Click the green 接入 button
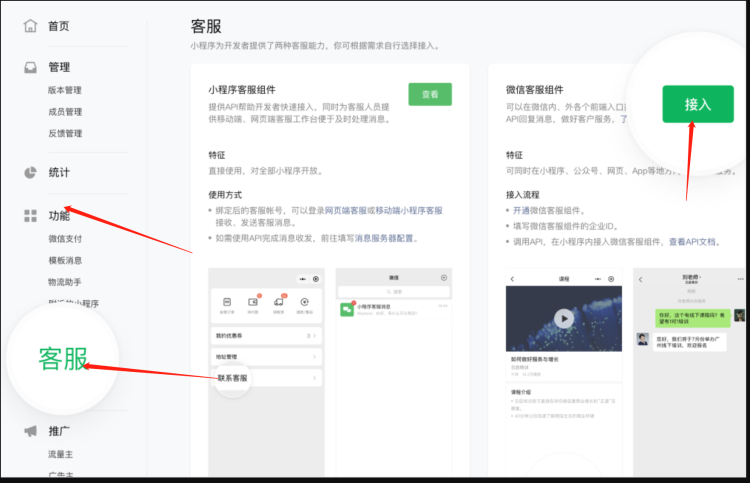This screenshot has width=750, height=483. click(x=698, y=104)
